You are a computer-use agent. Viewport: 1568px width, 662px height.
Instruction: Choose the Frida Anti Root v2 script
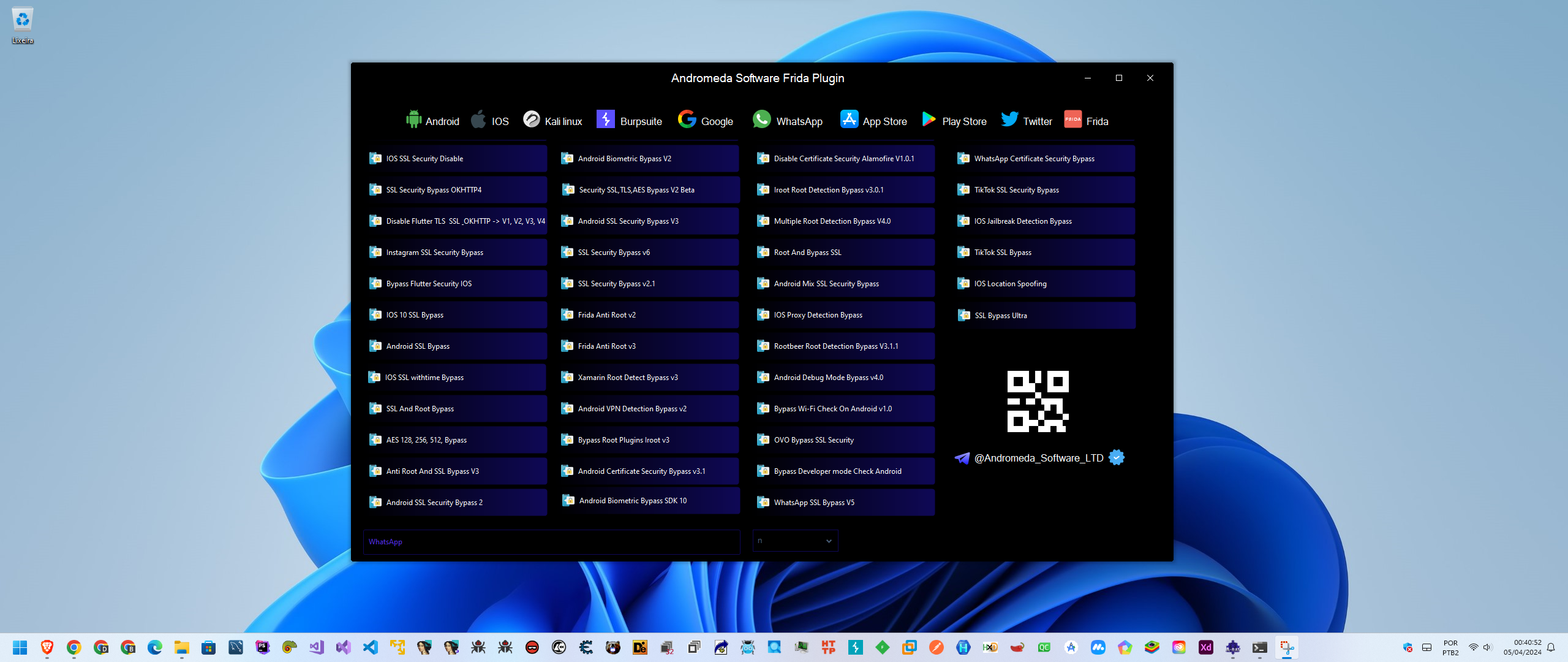(647, 314)
